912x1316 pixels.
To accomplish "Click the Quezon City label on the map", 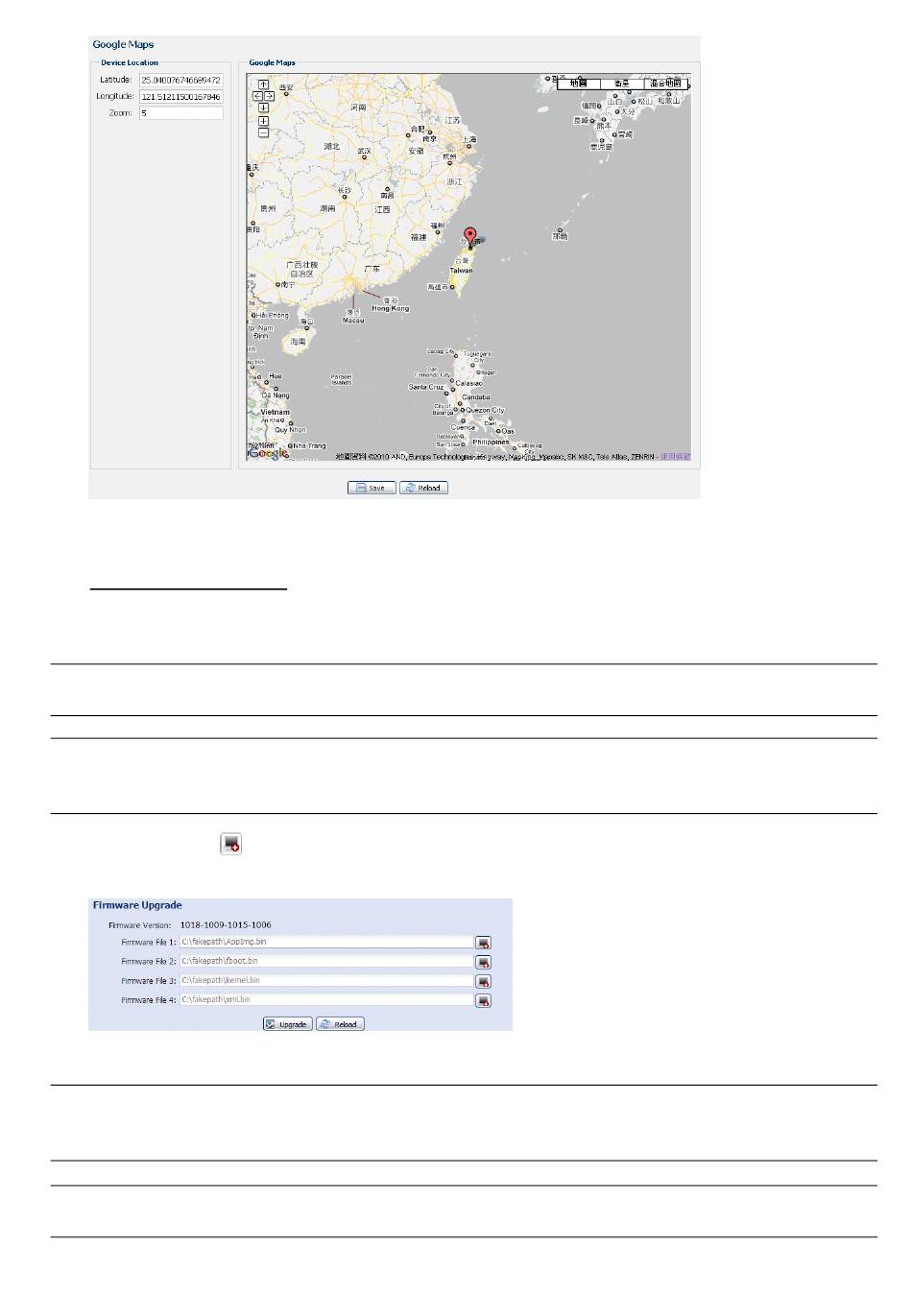I will point(485,410).
